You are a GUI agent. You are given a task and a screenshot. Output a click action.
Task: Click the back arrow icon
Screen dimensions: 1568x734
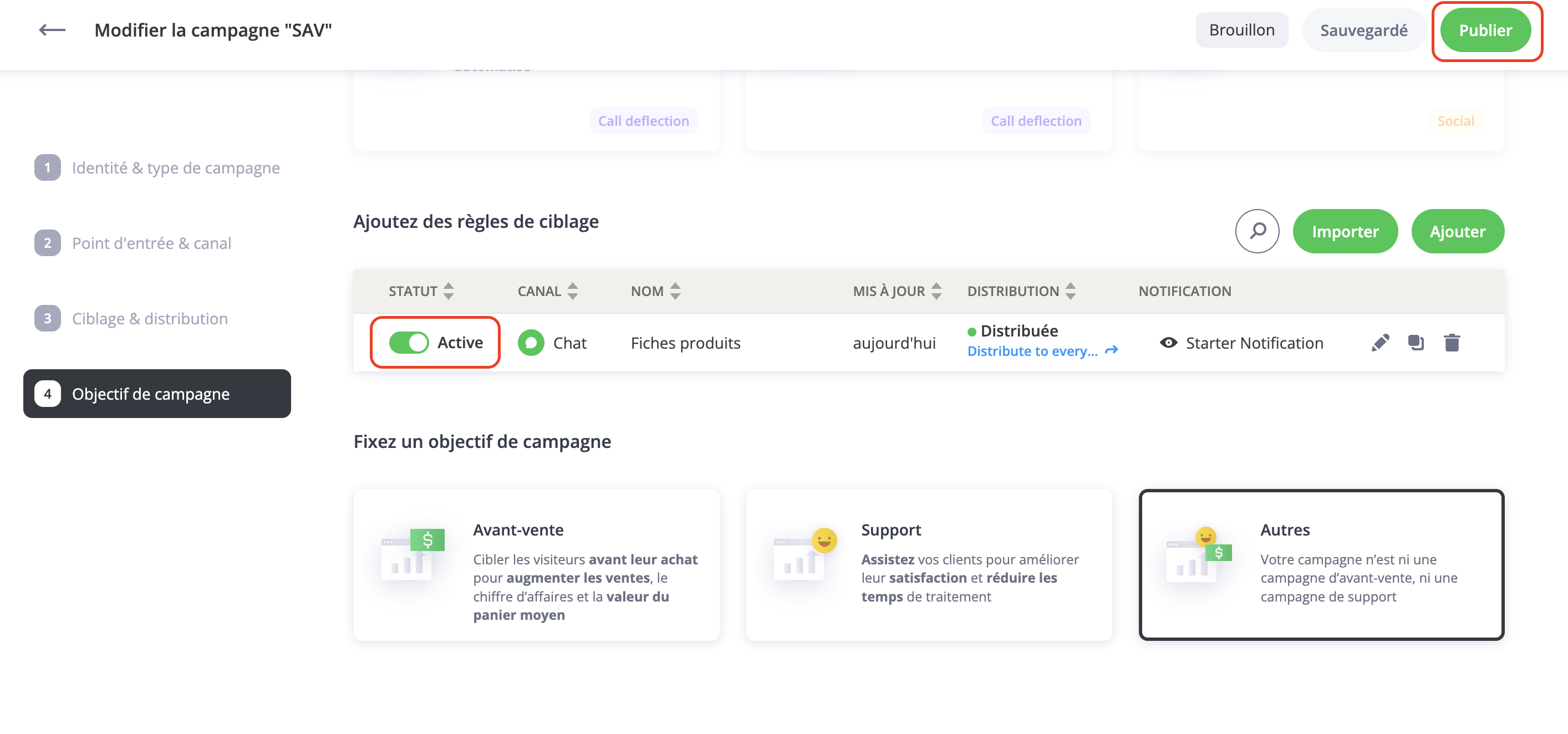(x=52, y=30)
